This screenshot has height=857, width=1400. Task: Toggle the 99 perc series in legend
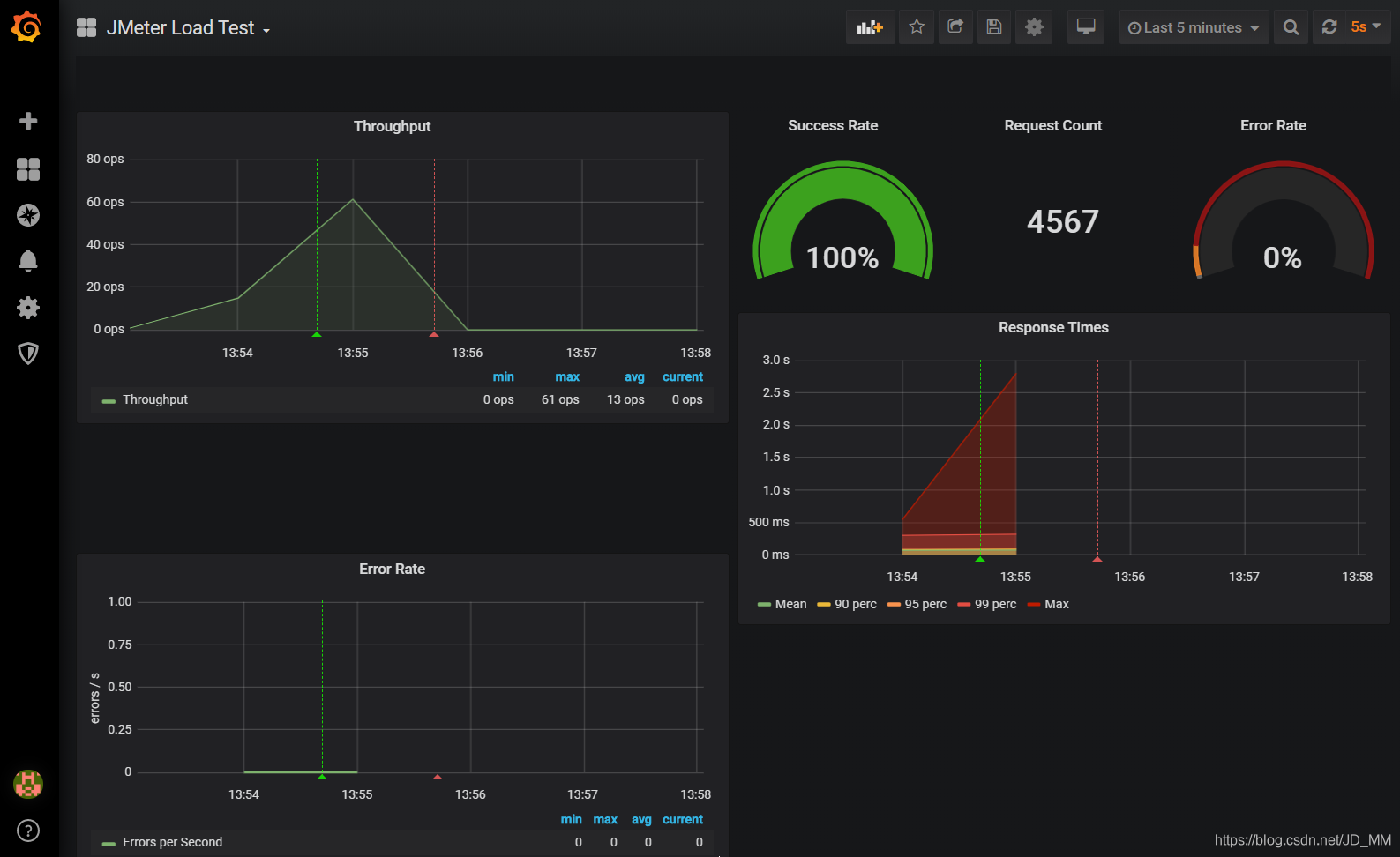tap(995, 604)
